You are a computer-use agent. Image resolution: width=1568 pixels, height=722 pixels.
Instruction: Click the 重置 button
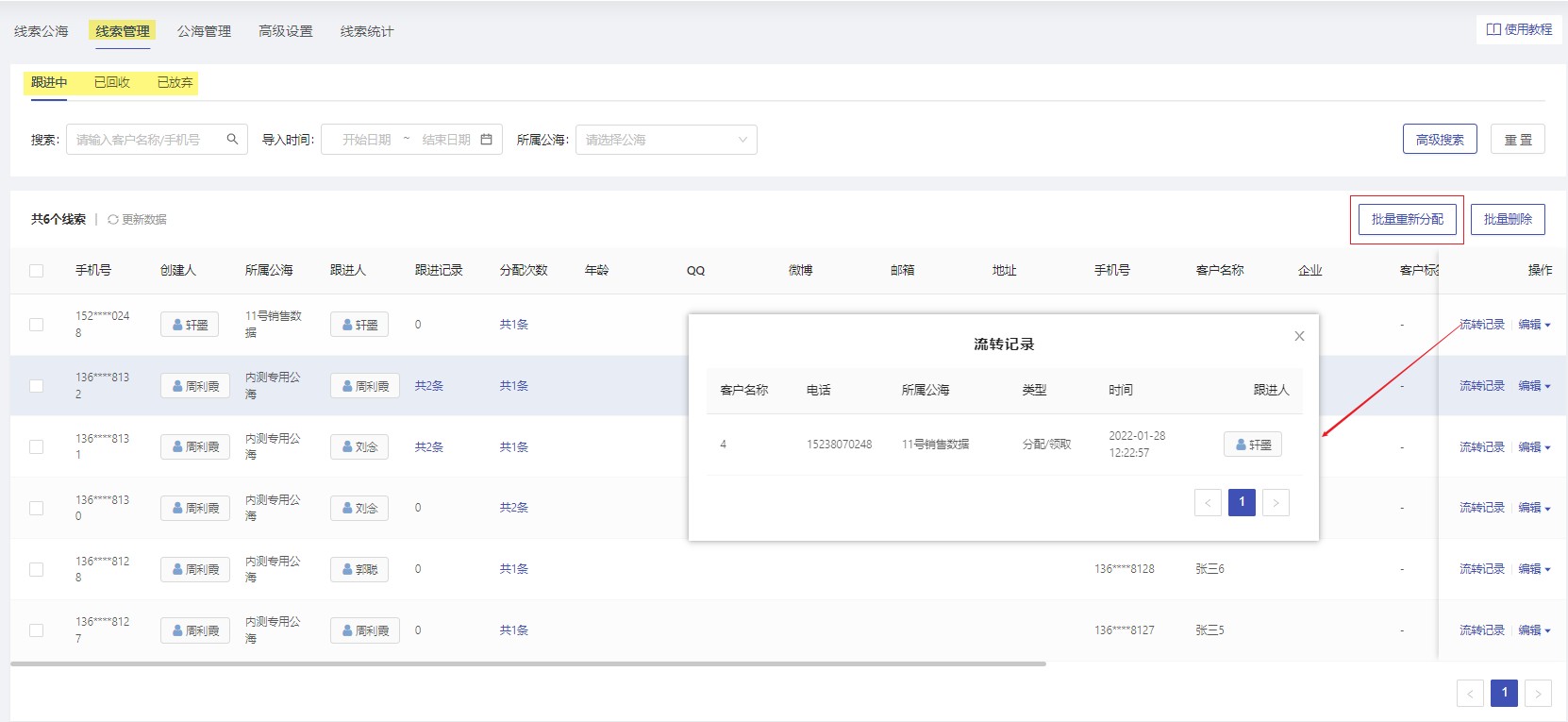1518,140
